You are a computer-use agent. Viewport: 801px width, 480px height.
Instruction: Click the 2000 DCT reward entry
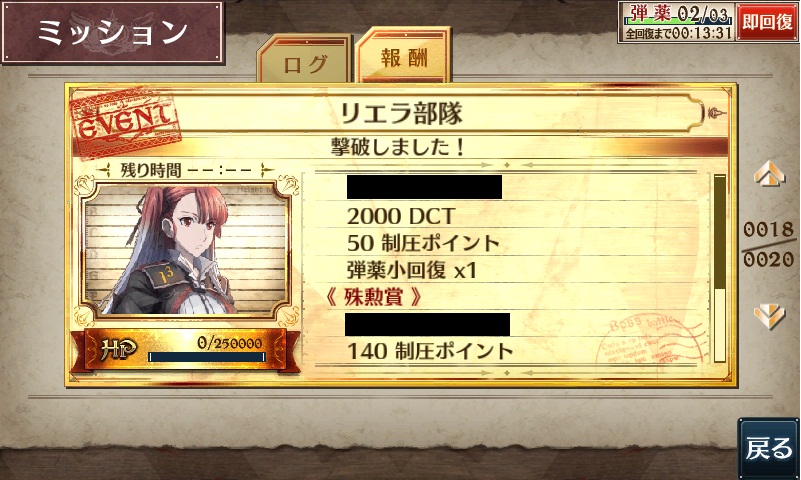click(400, 217)
